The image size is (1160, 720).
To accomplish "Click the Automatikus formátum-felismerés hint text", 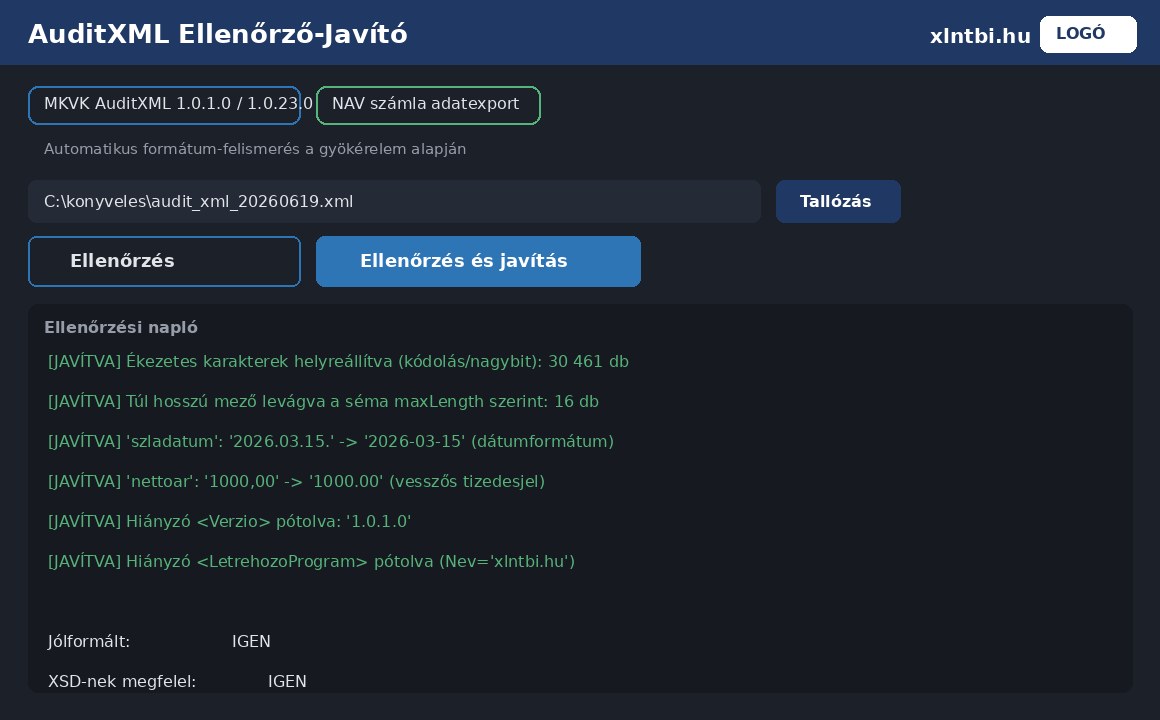I will [254, 149].
